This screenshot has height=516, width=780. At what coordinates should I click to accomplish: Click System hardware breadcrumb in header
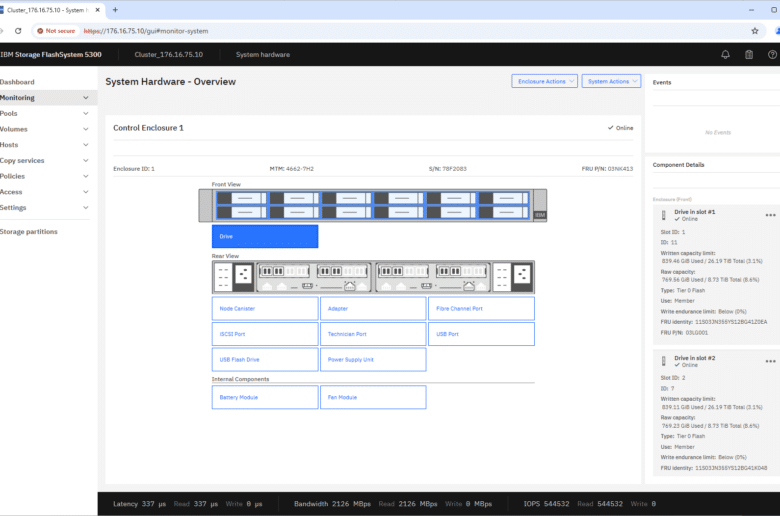(263, 55)
